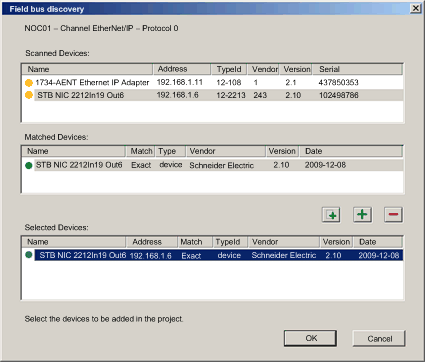
Task: Click the Matched Devices Name column header
Action: point(74,151)
